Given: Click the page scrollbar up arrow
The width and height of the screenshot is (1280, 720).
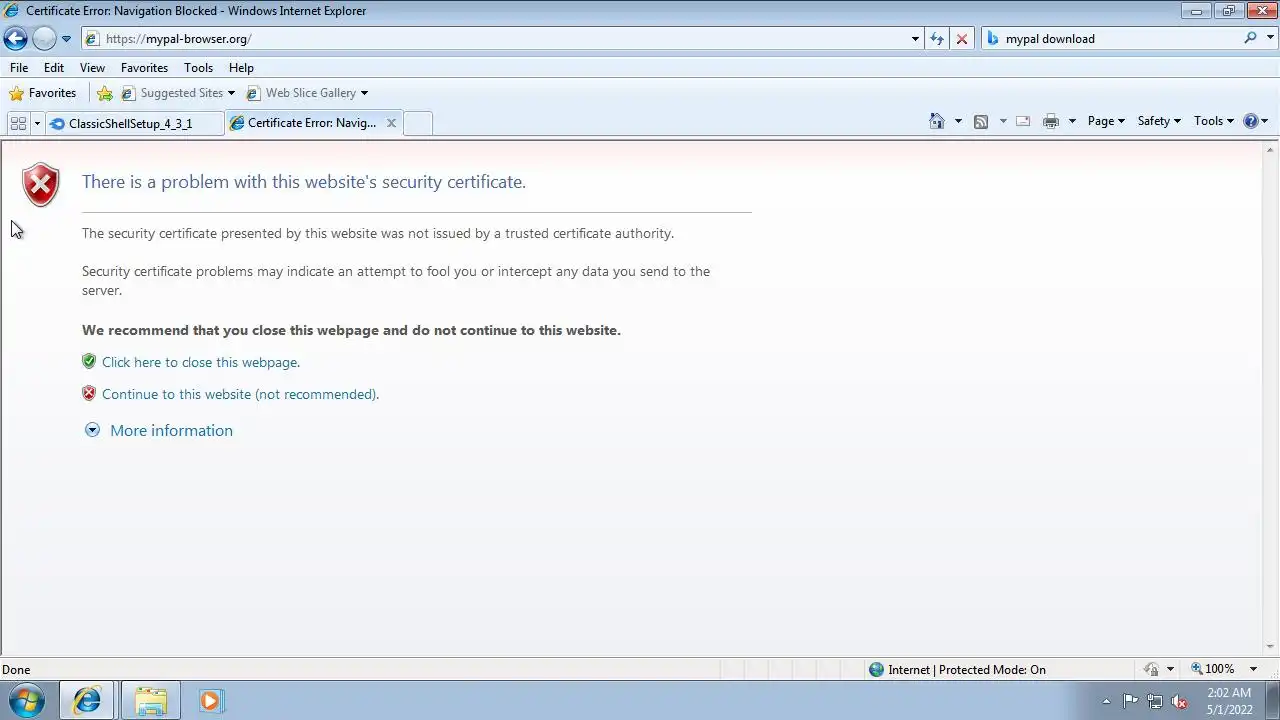Looking at the screenshot, I should coord(1271,149).
